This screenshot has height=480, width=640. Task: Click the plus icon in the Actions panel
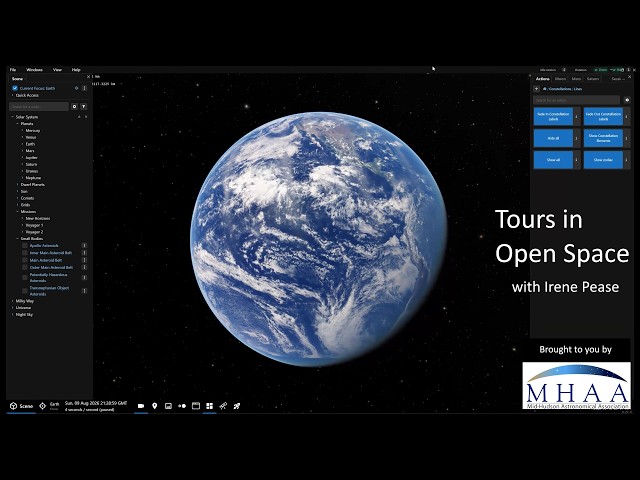pos(537,89)
